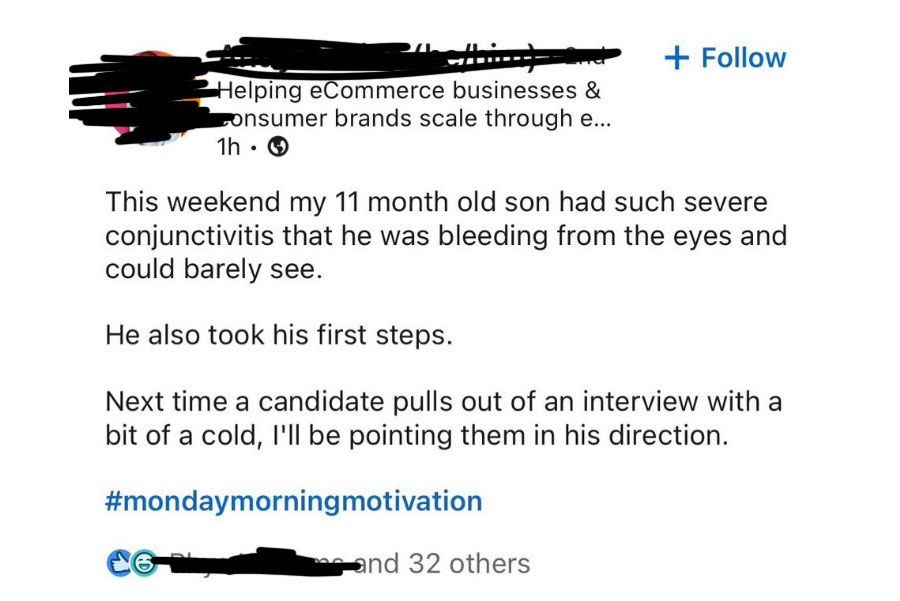900x601 pixels.
Task: Click the "could barely see." line
Action: pyautogui.click(x=215, y=271)
